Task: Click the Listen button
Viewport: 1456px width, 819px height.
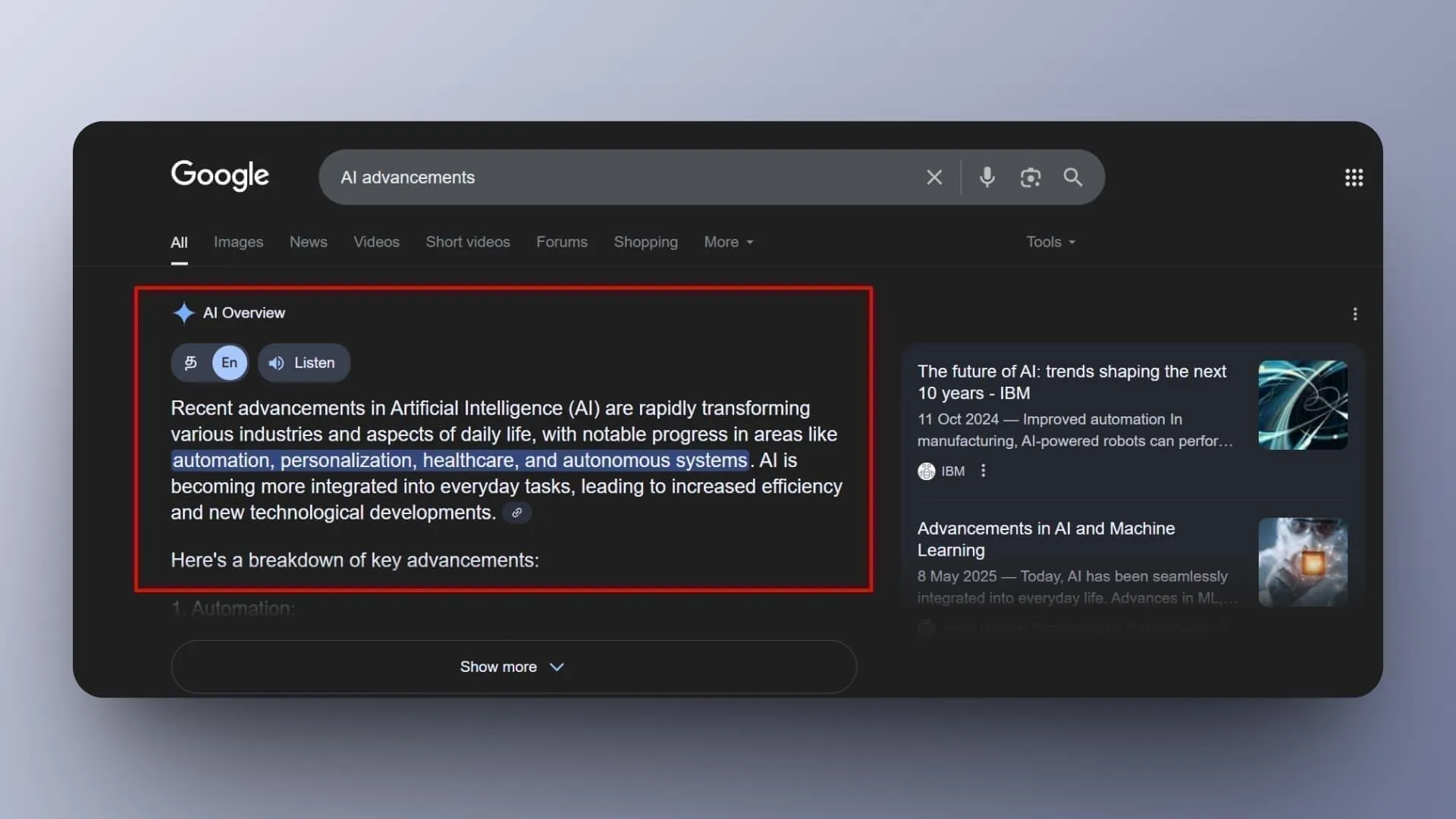Action: coord(303,362)
